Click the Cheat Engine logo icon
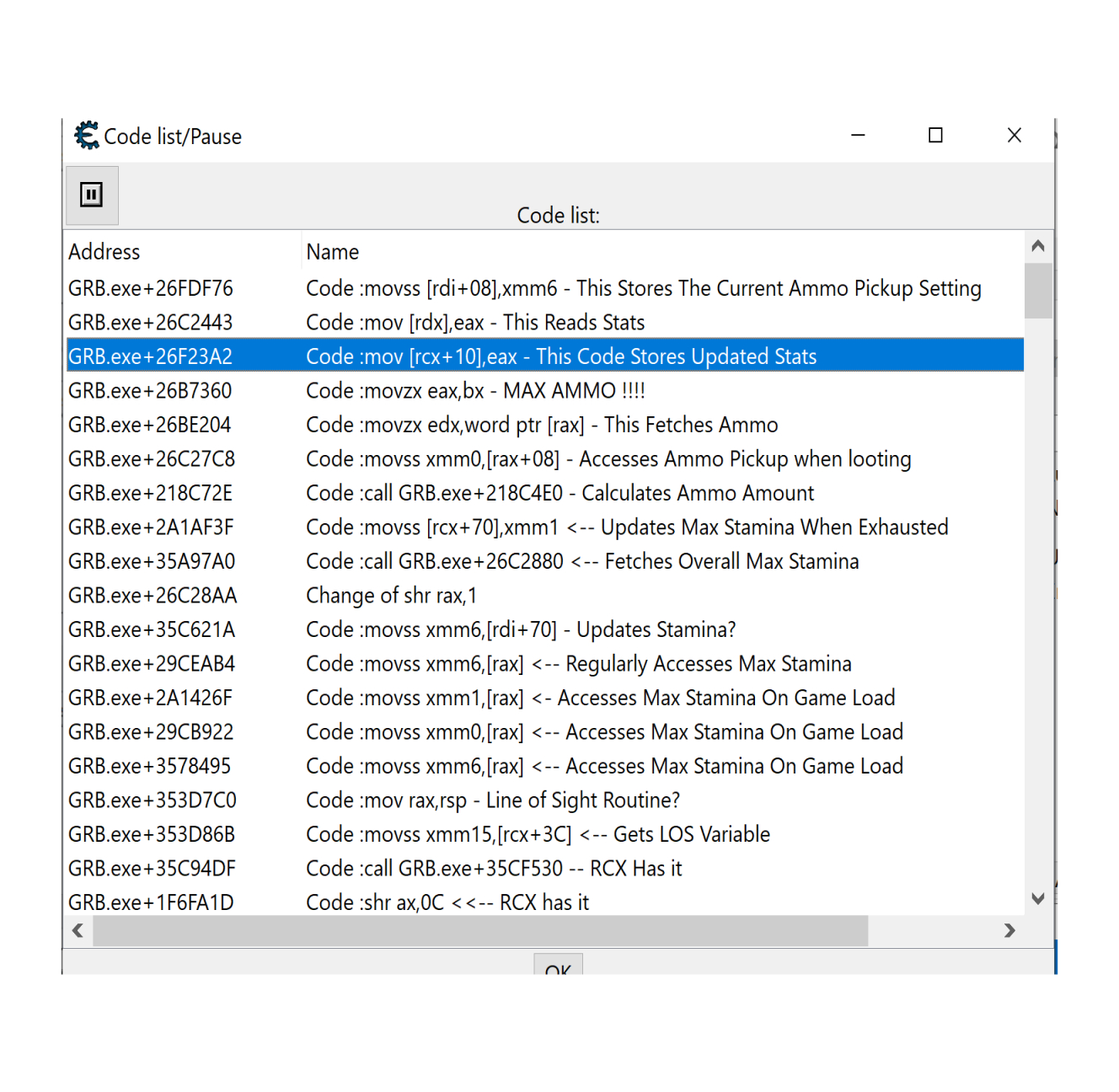The width and height of the screenshot is (1119, 1092). coord(86,136)
